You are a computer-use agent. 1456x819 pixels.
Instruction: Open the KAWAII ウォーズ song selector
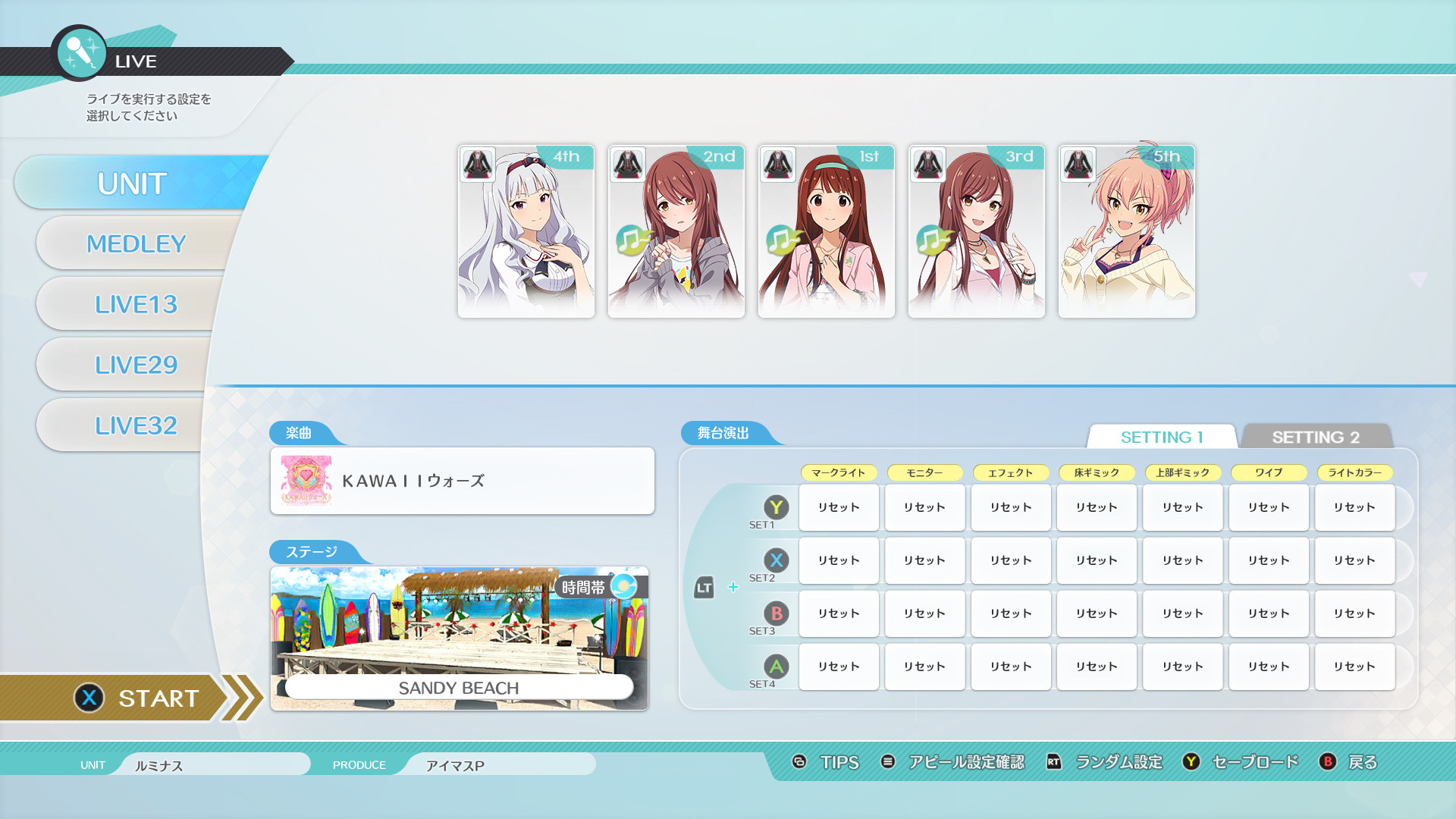(x=463, y=481)
